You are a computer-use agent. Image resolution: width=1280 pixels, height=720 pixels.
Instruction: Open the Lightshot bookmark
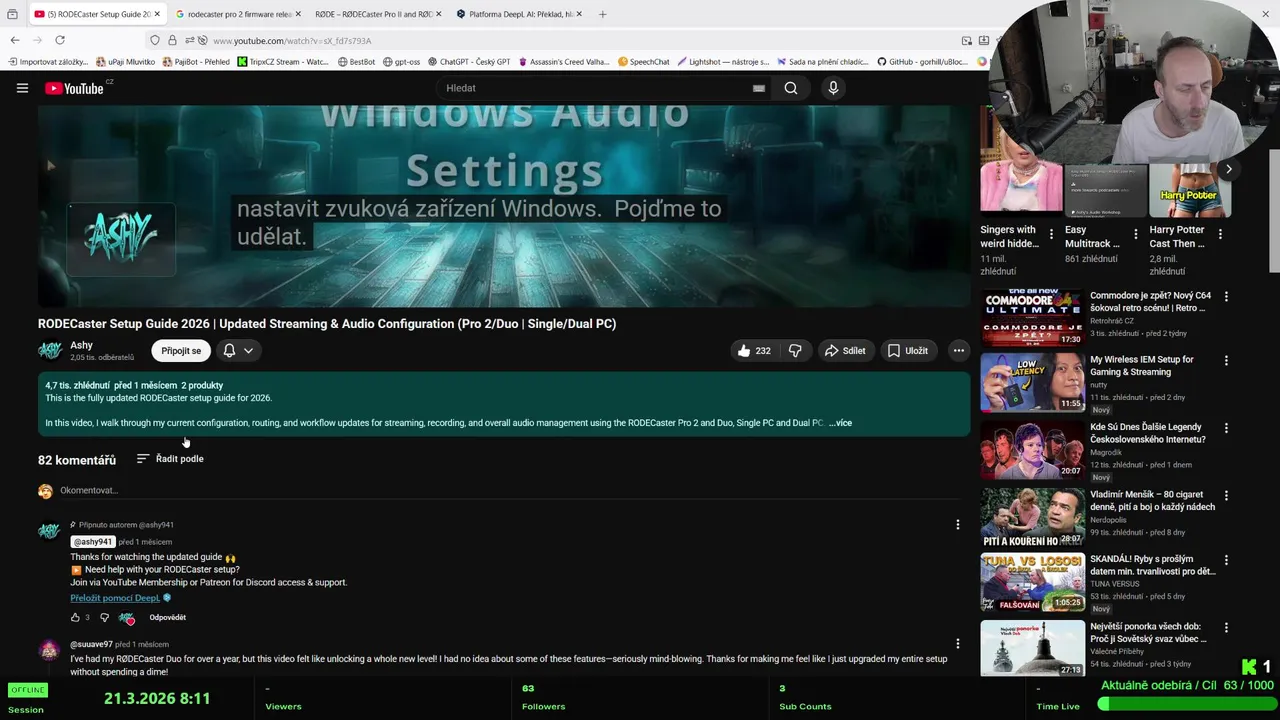pyautogui.click(x=723, y=62)
